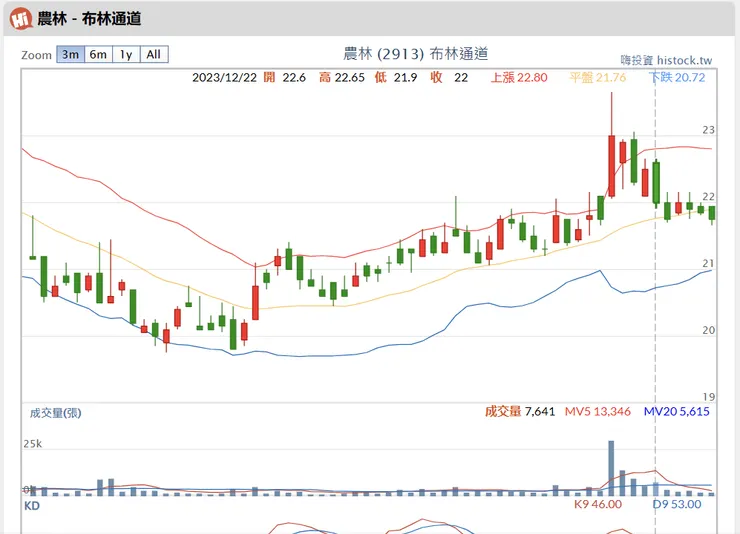This screenshot has width=740, height=534.
Task: Click the D9 53.00 indicator value
Action: 677,504
